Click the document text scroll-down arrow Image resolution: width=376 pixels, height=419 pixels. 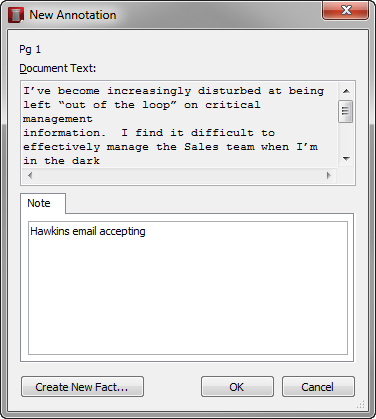tap(346, 159)
